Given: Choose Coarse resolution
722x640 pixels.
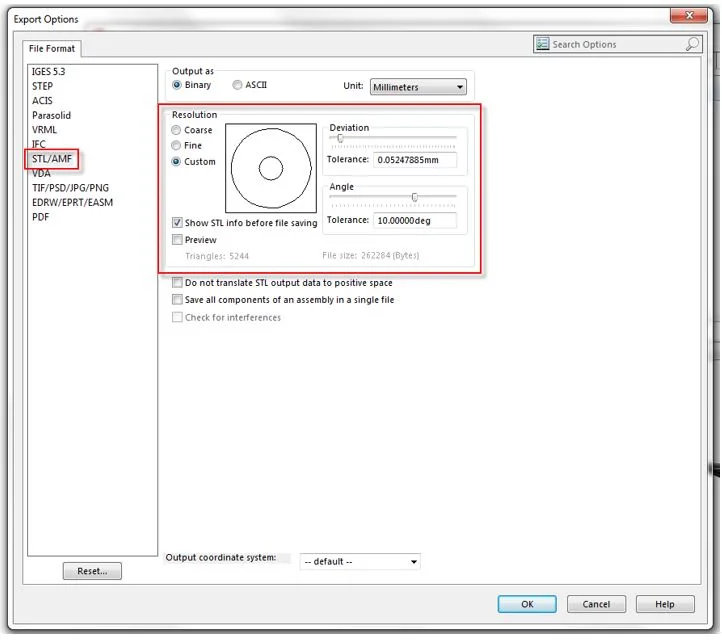Looking at the screenshot, I should (177, 130).
